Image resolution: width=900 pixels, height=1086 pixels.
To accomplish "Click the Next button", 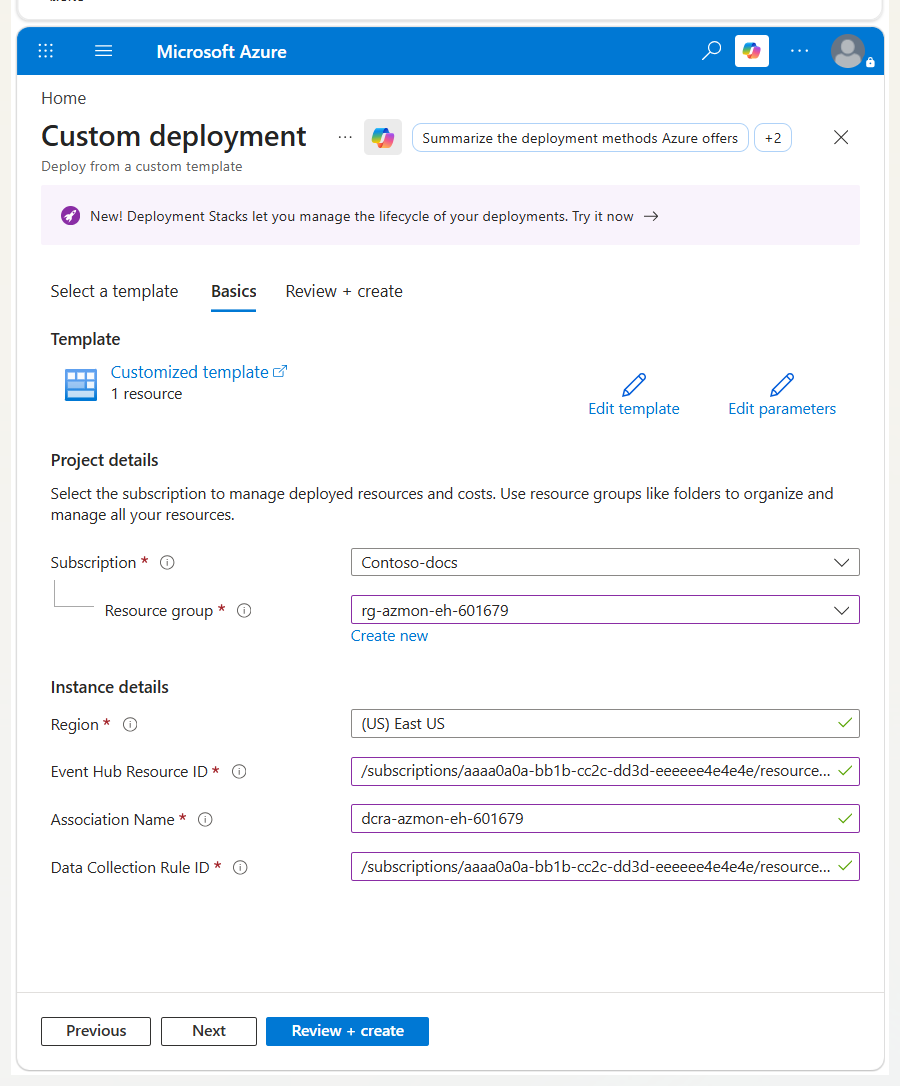I will [x=209, y=1031].
